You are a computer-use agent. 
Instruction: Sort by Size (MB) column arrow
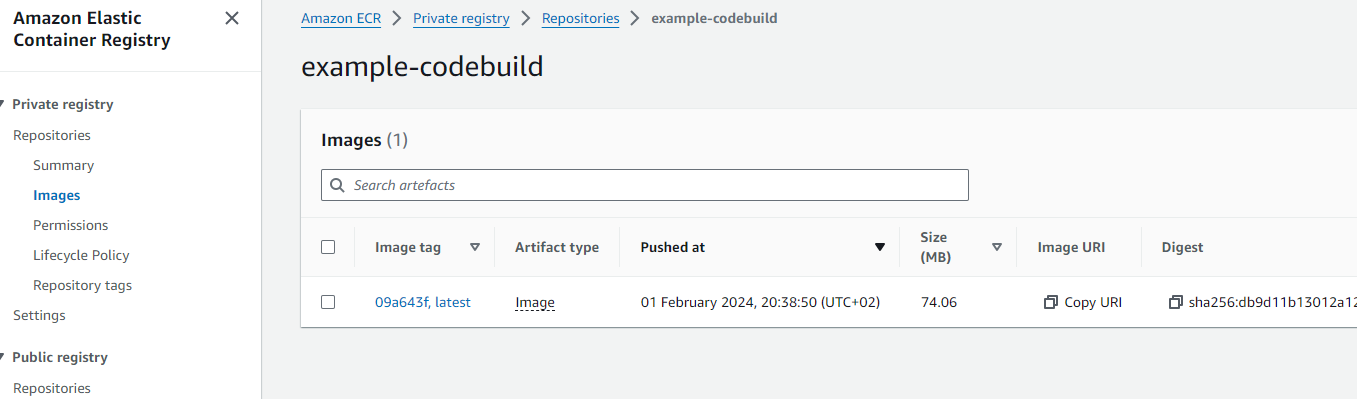pyautogui.click(x=997, y=247)
